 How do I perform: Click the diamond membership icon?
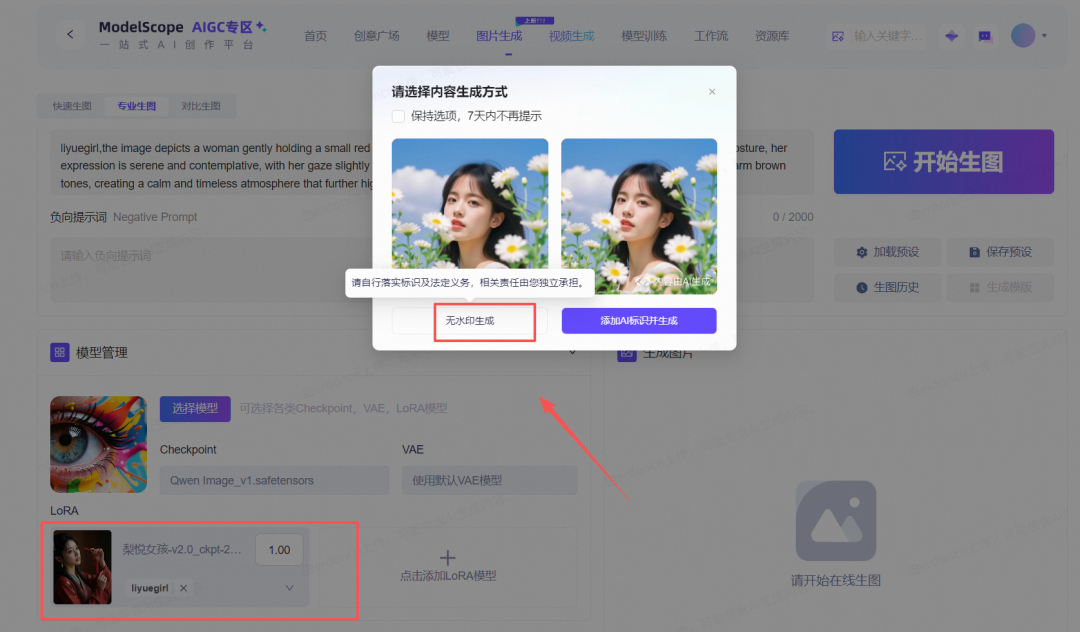(951, 36)
